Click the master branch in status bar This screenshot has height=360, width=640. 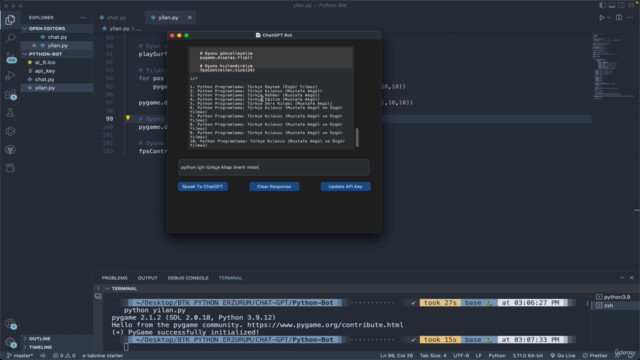coord(20,356)
